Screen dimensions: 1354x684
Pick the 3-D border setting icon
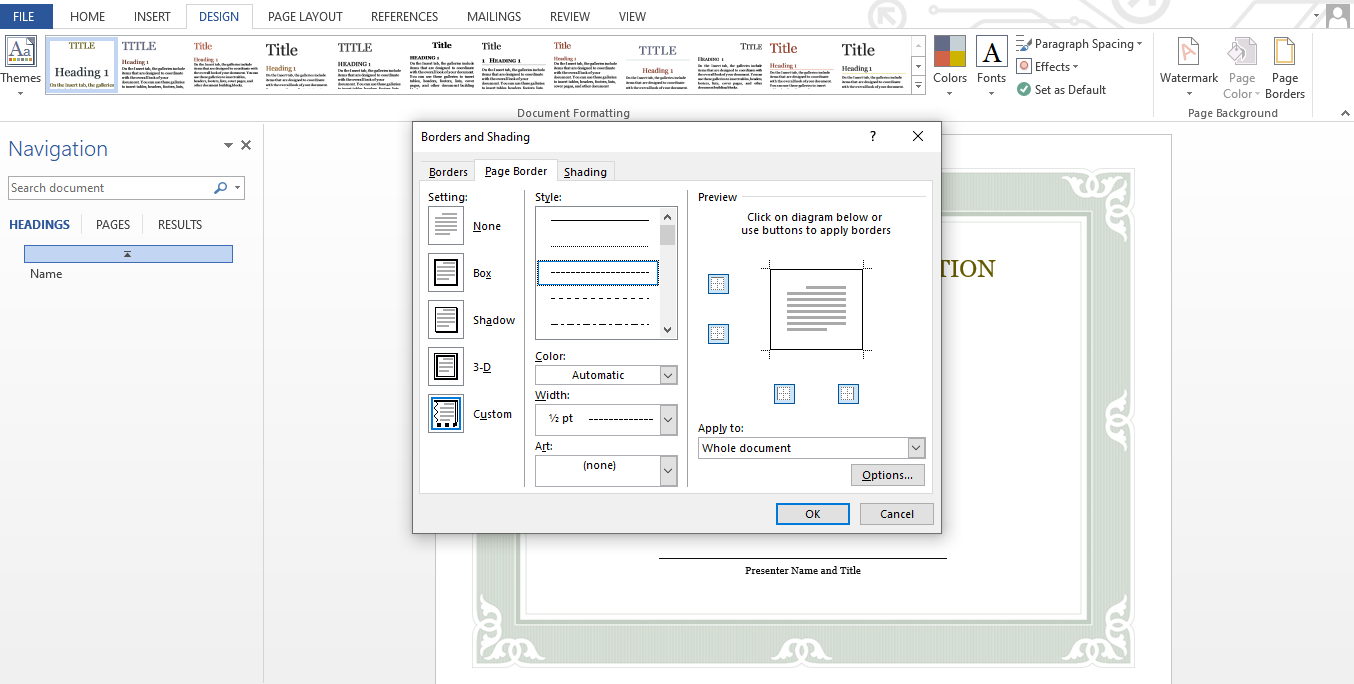[x=446, y=367]
